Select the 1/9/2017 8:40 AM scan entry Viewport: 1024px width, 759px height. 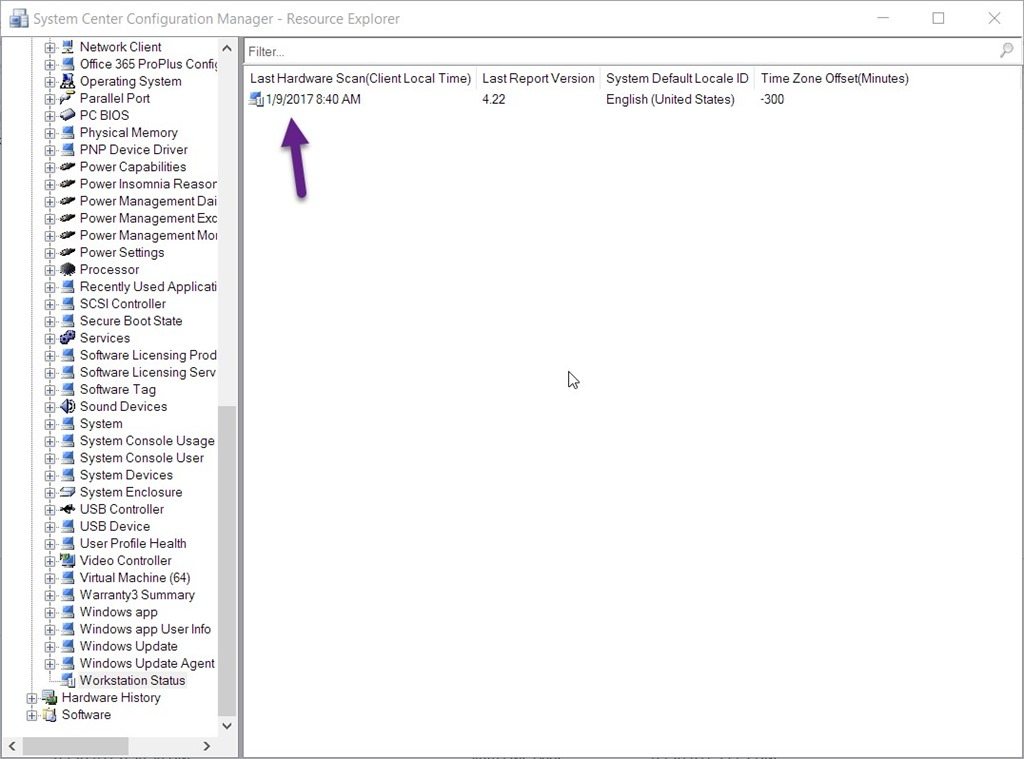click(313, 99)
